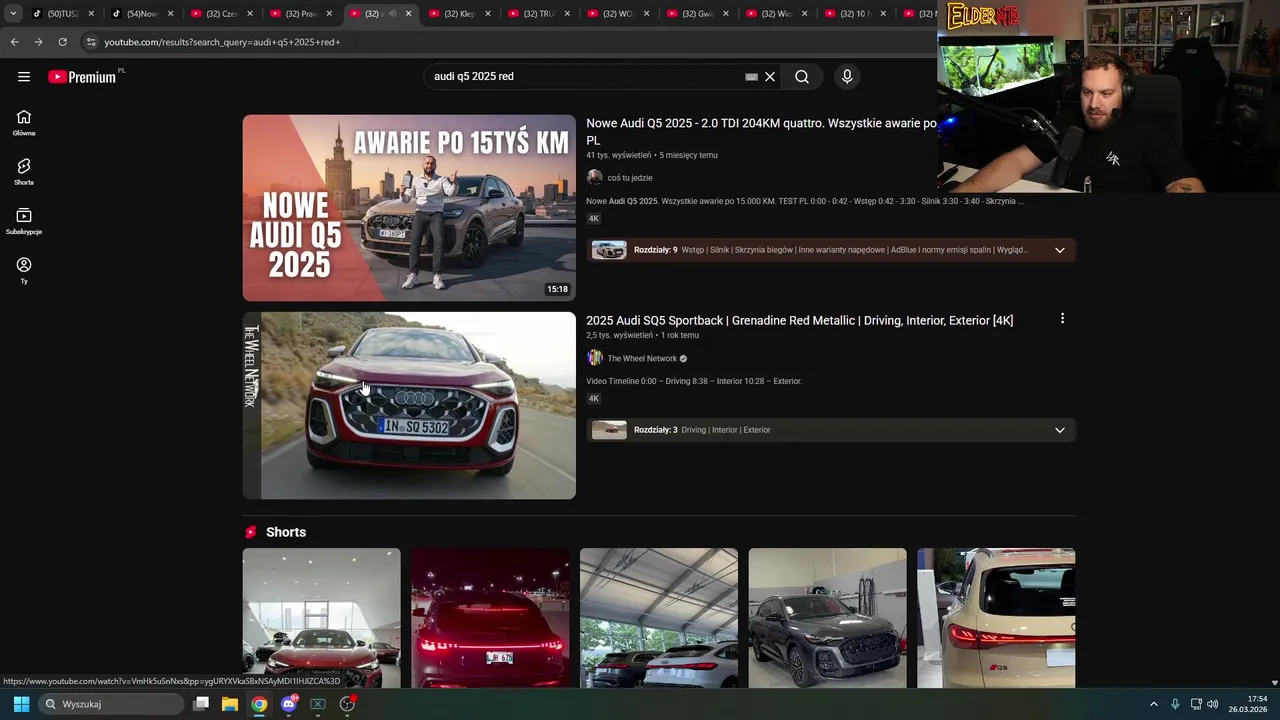
Task: Go to Główna home in sidebar
Action: [x=24, y=123]
